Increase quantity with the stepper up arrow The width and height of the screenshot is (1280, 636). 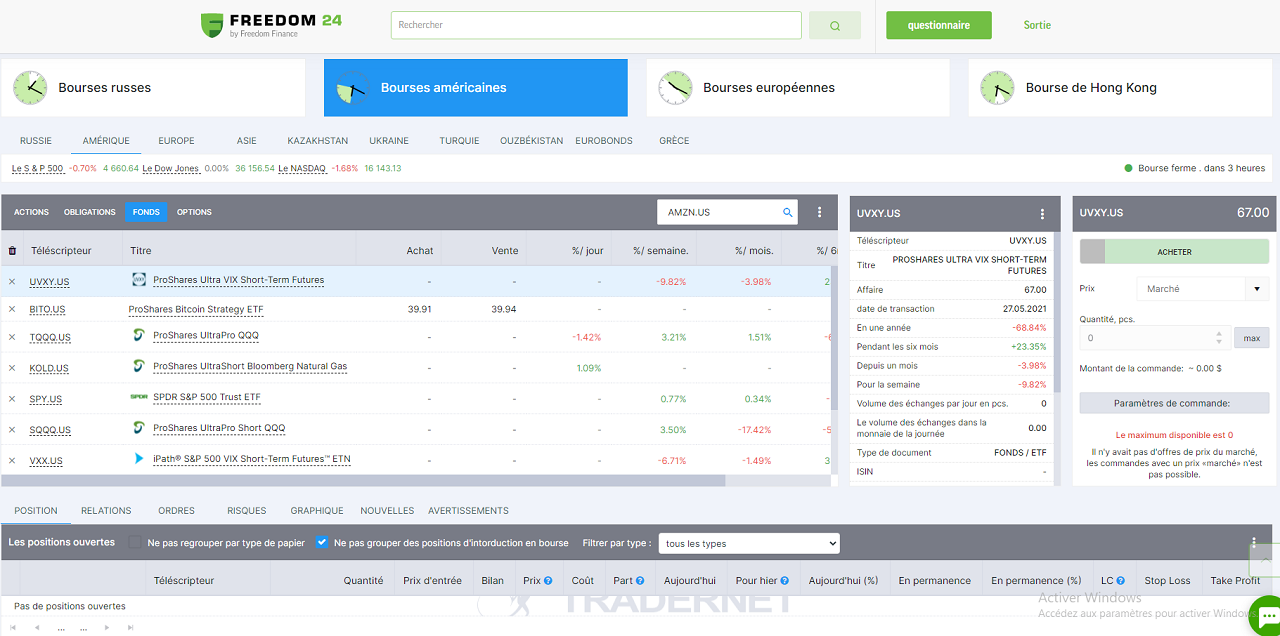pos(1218,333)
